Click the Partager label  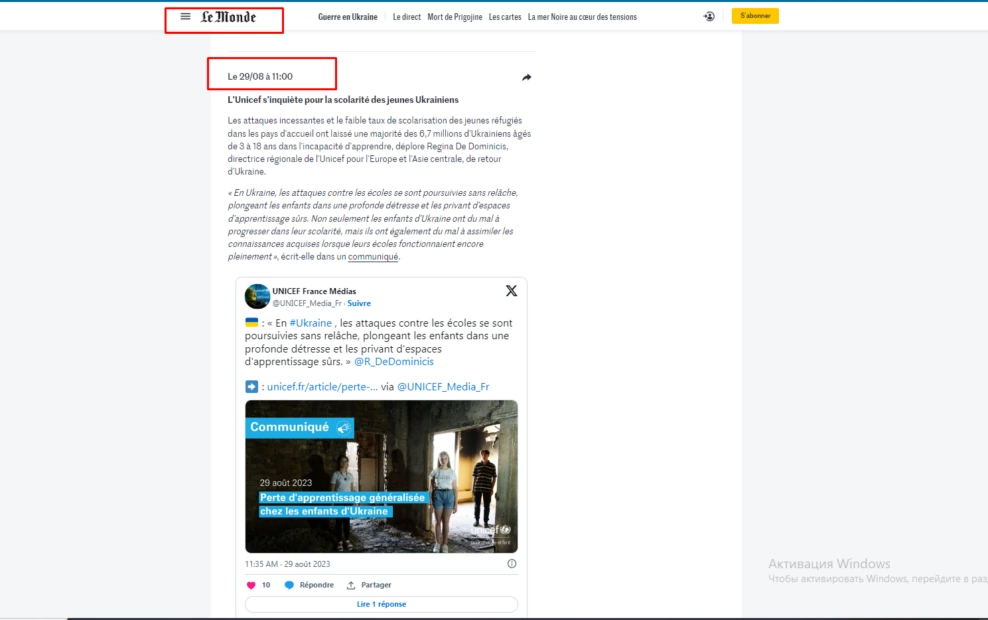click(376, 585)
